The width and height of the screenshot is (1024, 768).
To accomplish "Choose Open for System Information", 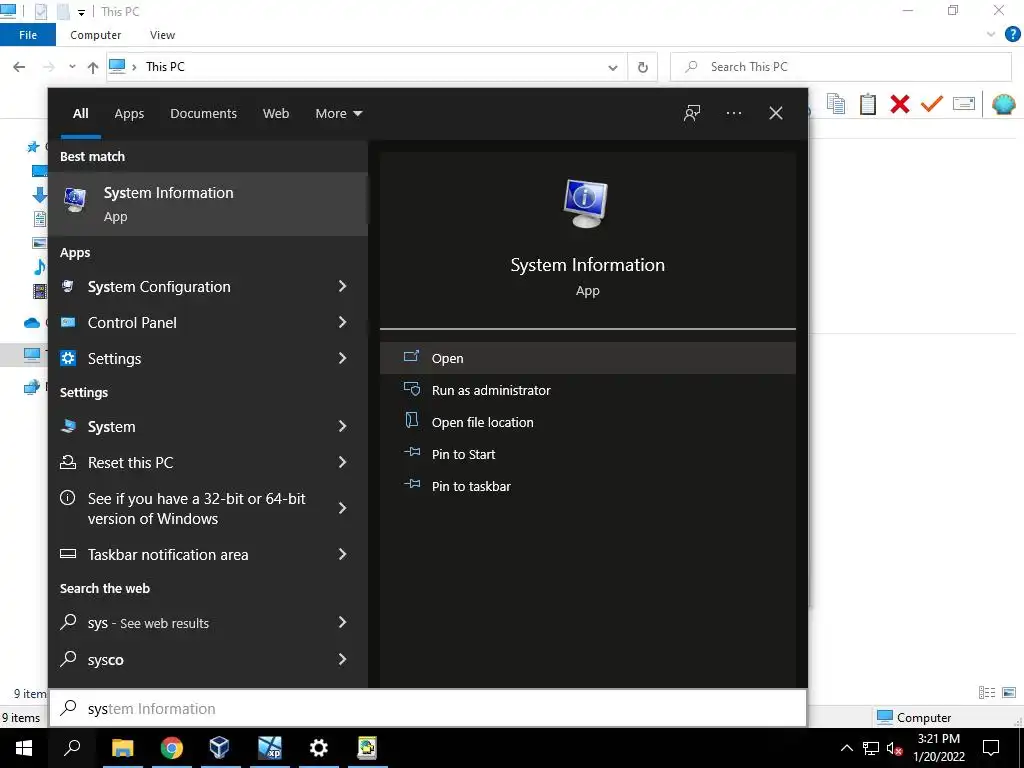I will [587, 358].
